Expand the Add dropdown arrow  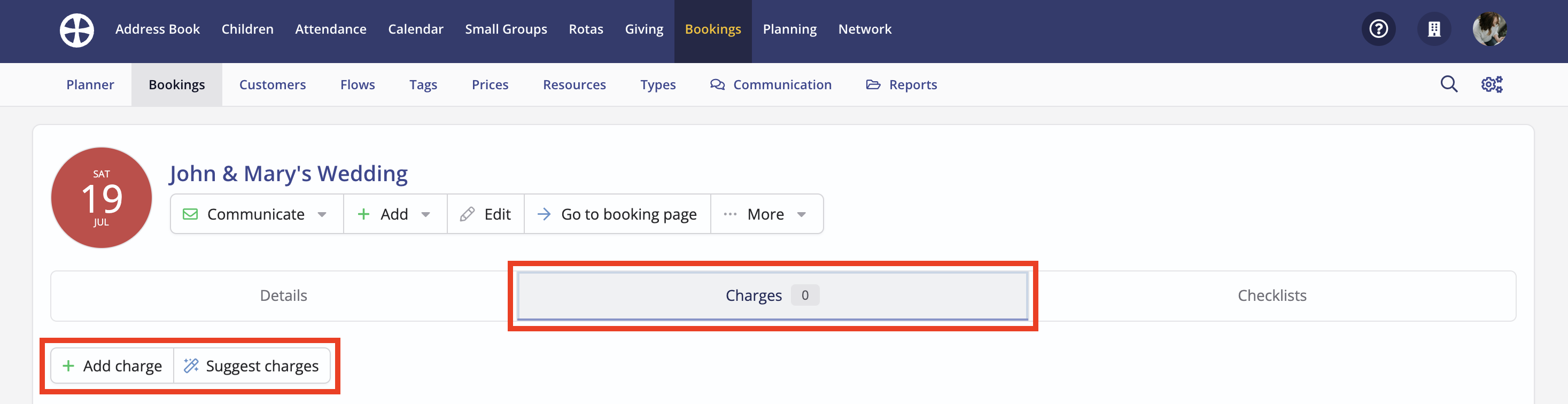point(425,214)
